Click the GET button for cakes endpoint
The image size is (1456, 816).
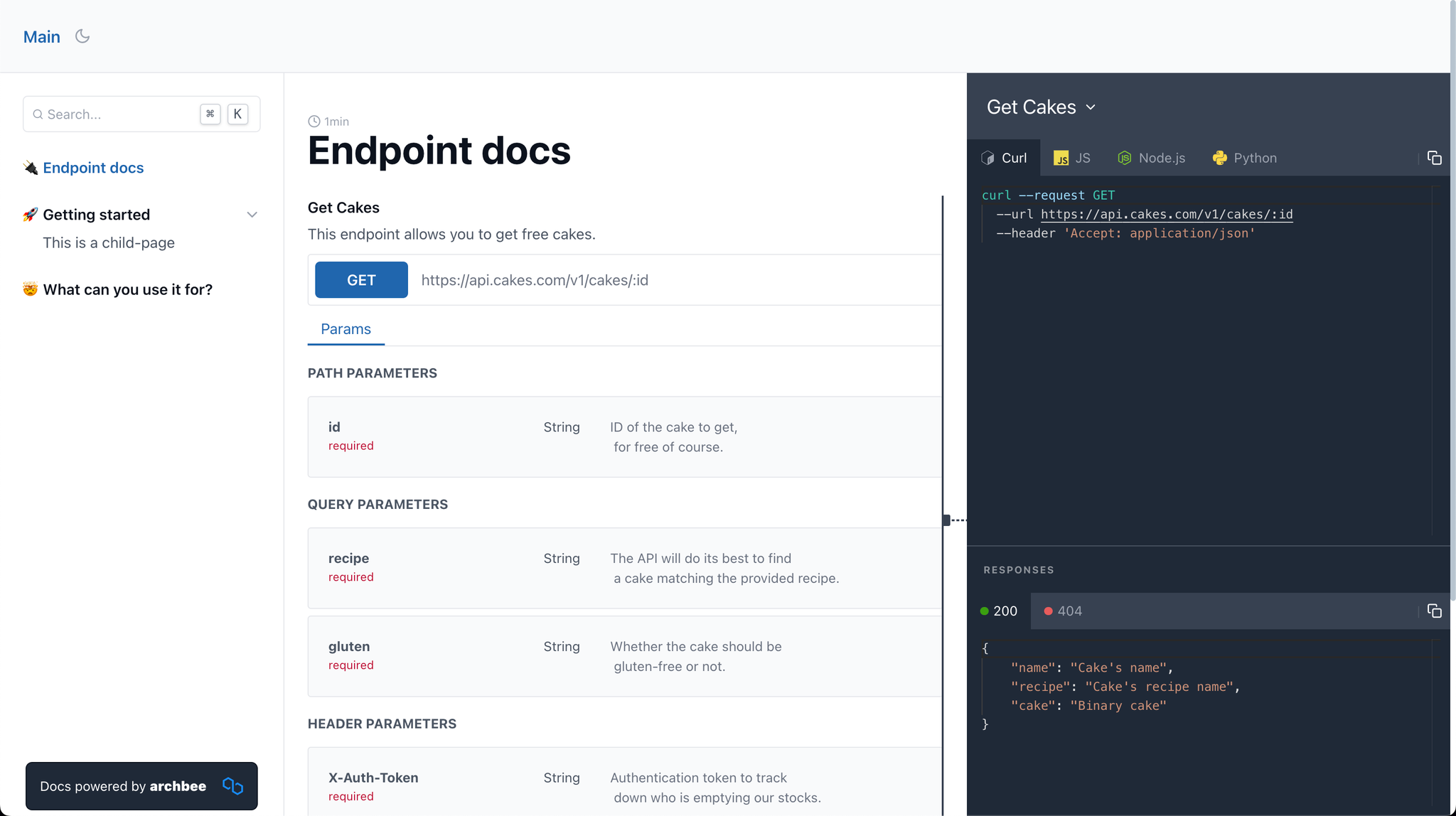point(362,280)
